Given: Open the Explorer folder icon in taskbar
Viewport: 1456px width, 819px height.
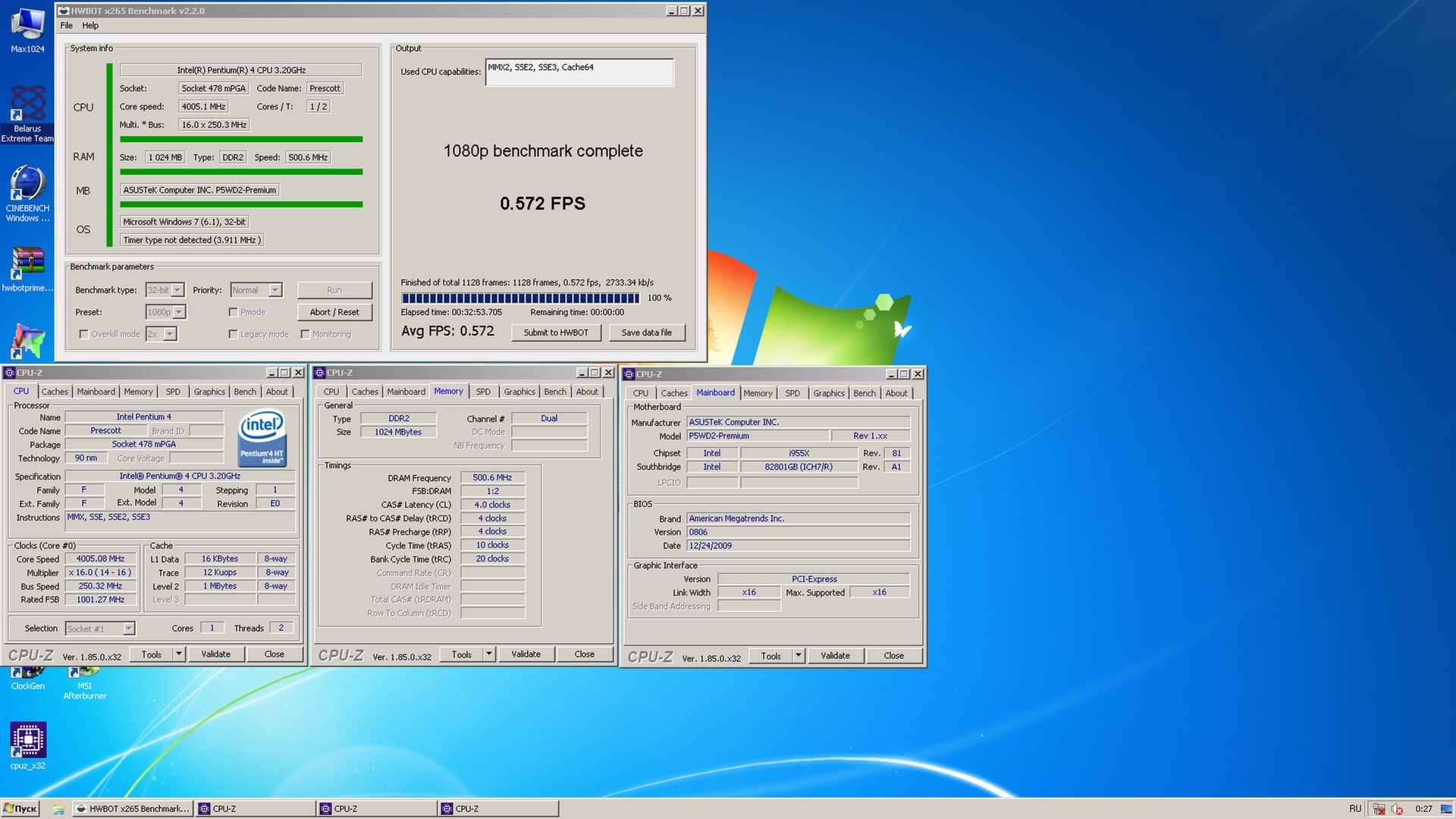Looking at the screenshot, I should click(58, 808).
